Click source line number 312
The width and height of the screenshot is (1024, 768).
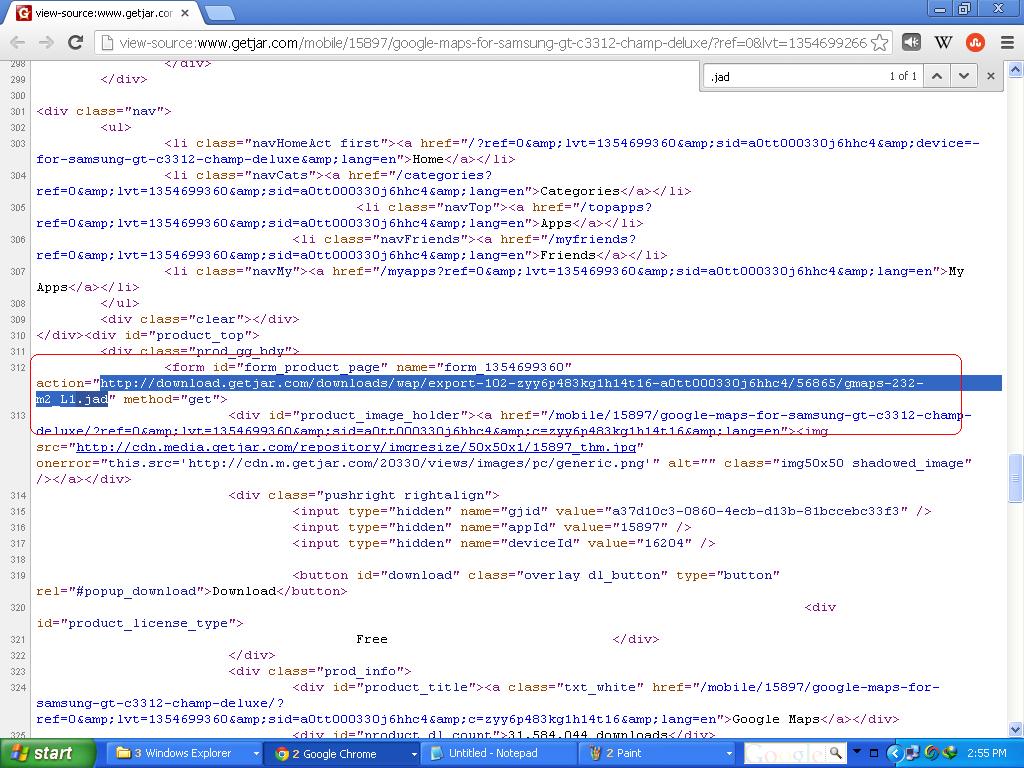pos(18,368)
